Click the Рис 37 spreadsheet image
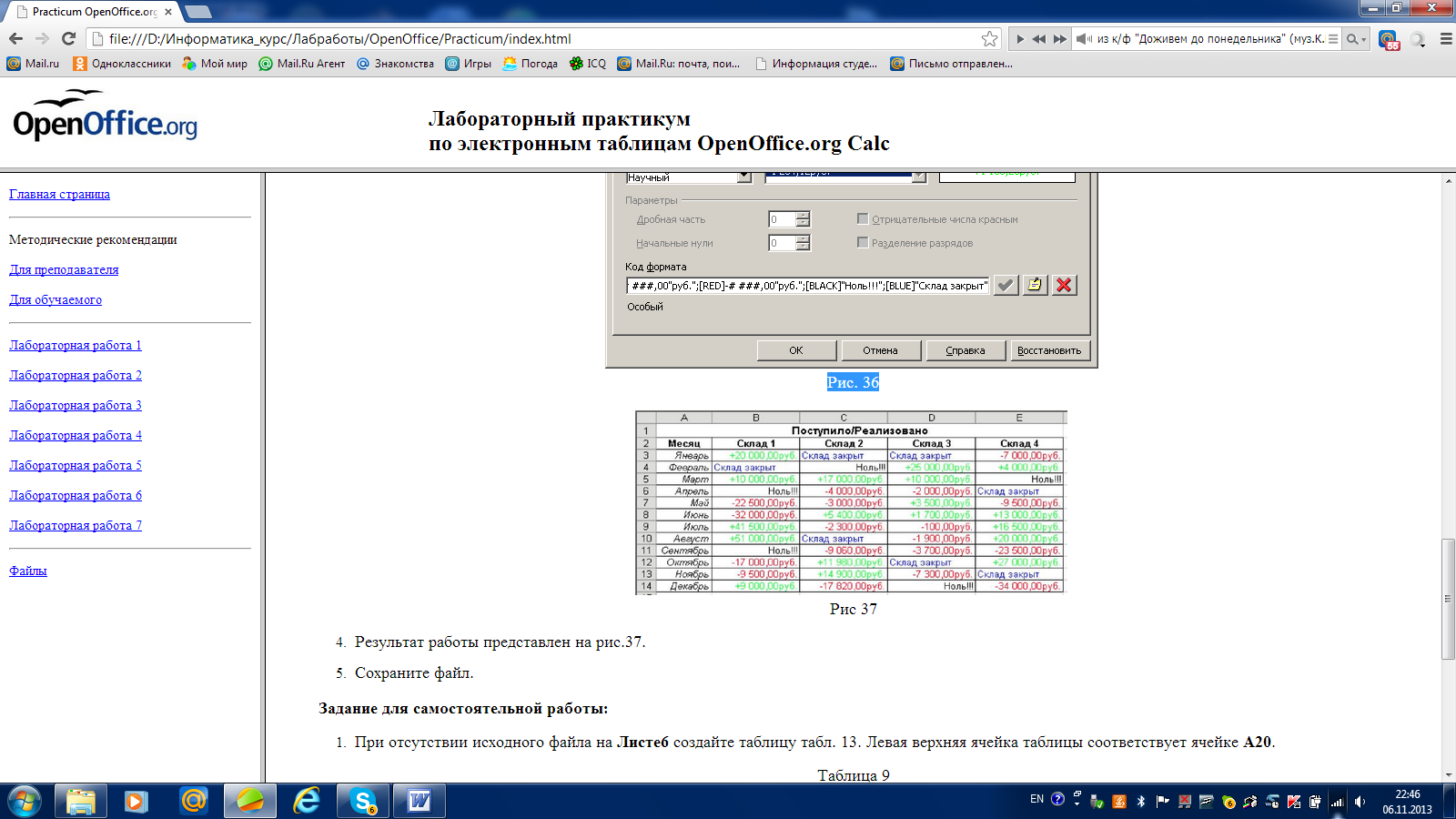Image resolution: width=1456 pixels, height=819 pixels. (x=851, y=502)
